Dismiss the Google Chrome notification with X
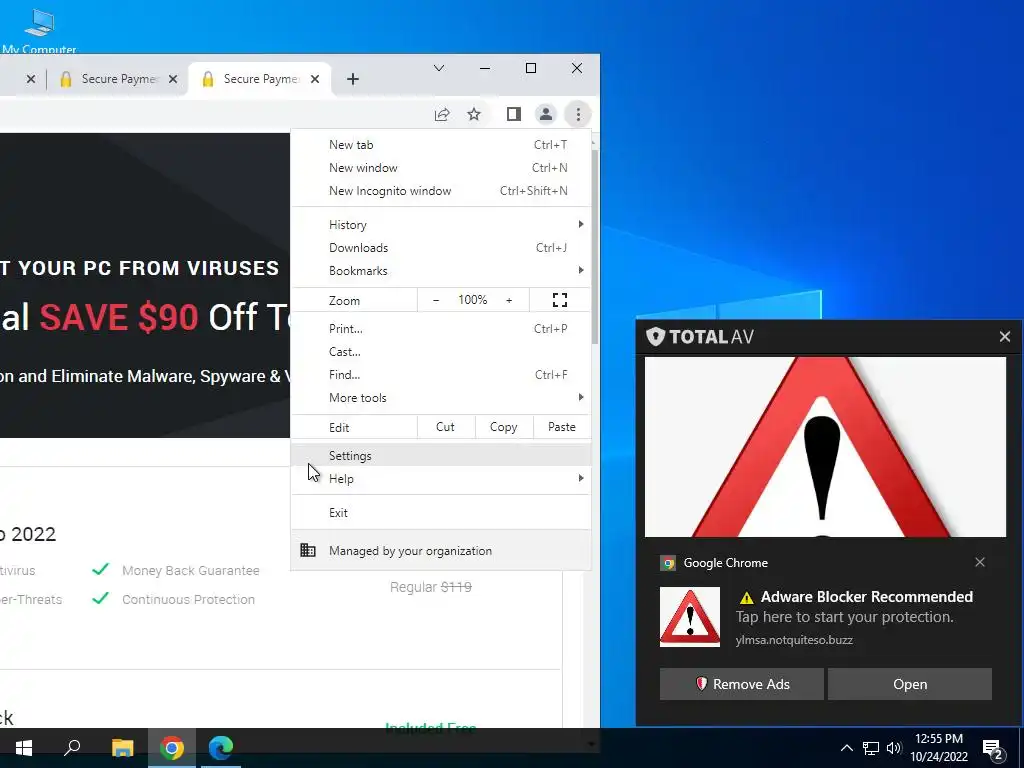The height and width of the screenshot is (768, 1024). 980,562
